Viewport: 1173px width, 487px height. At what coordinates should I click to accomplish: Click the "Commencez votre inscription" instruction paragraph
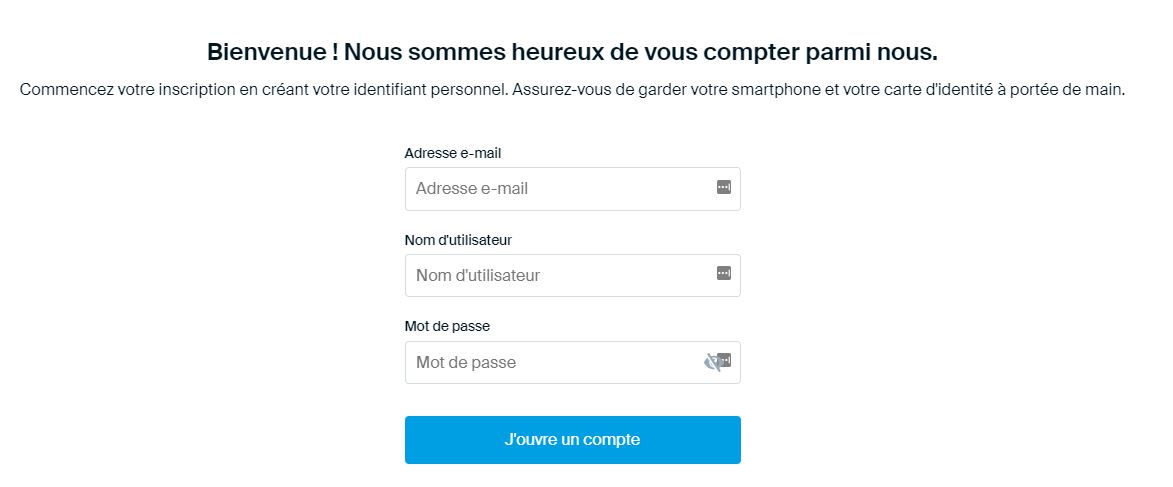pyautogui.click(x=572, y=90)
